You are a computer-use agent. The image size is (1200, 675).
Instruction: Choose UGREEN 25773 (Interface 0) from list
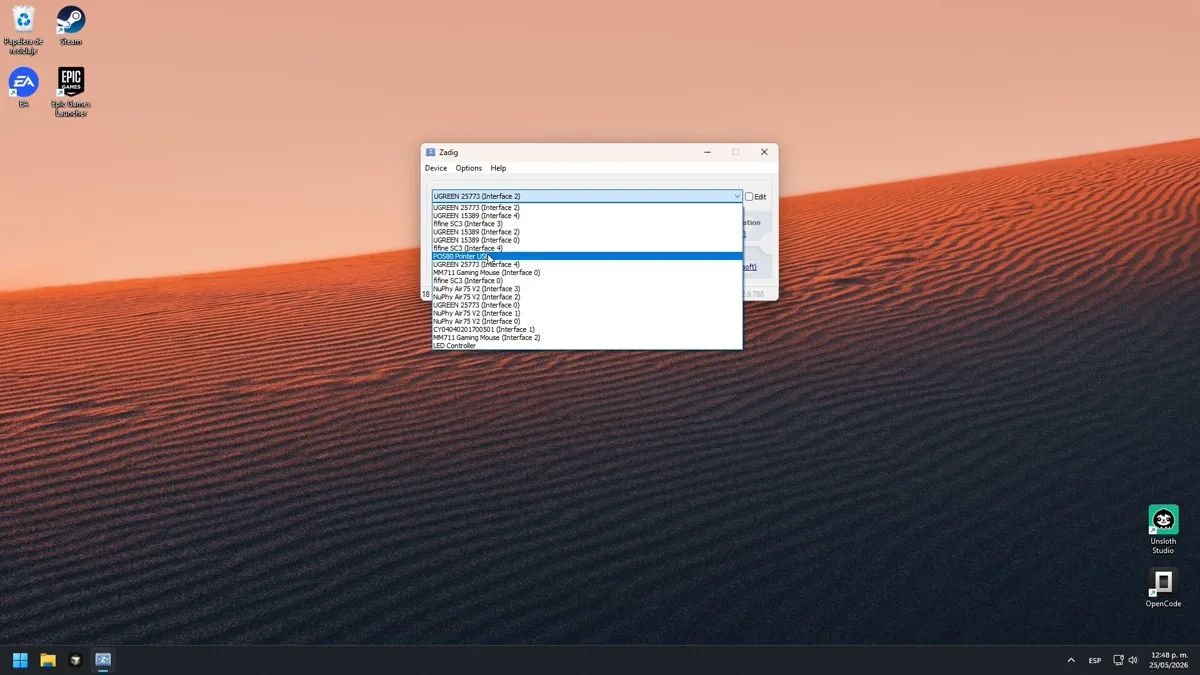click(x=587, y=305)
